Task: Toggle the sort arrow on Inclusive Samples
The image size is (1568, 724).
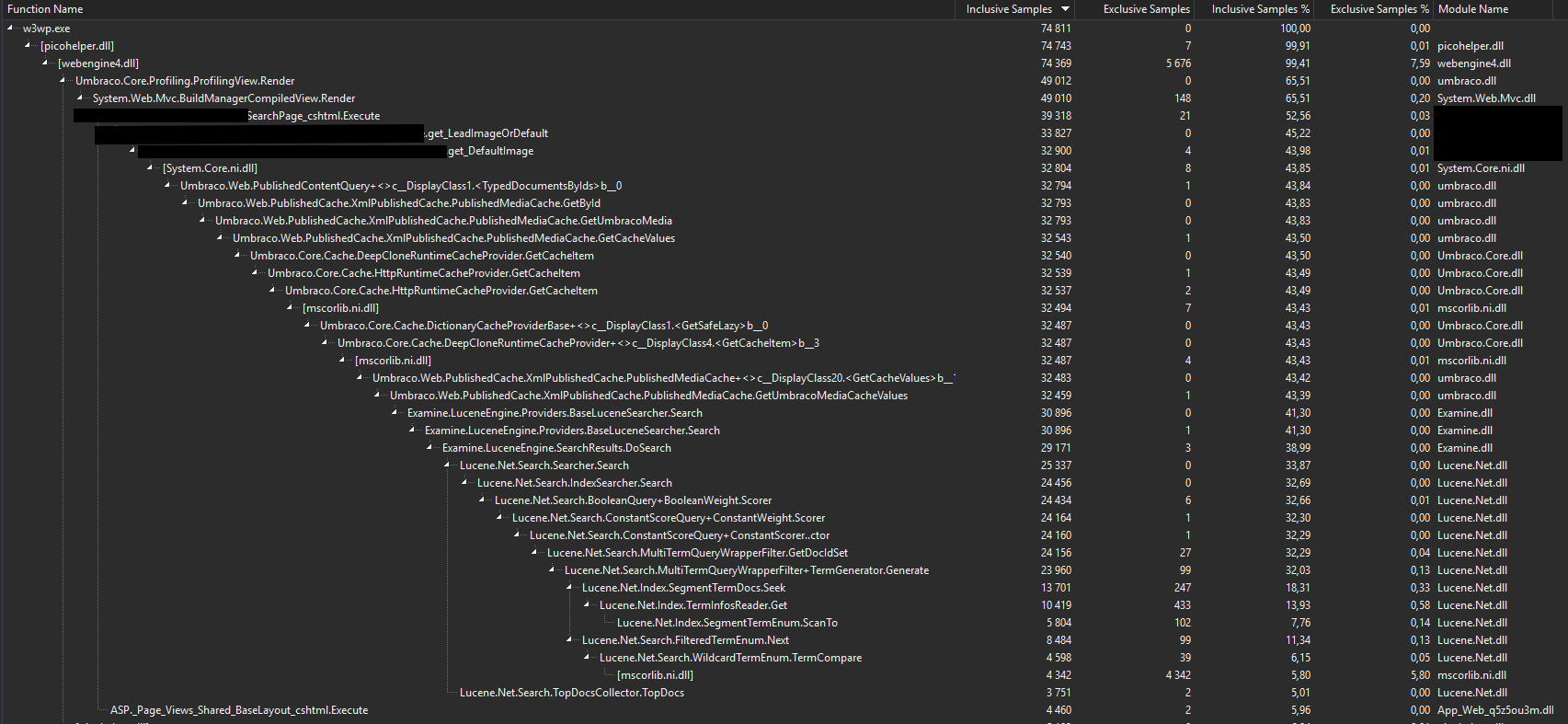Action: [x=1066, y=9]
